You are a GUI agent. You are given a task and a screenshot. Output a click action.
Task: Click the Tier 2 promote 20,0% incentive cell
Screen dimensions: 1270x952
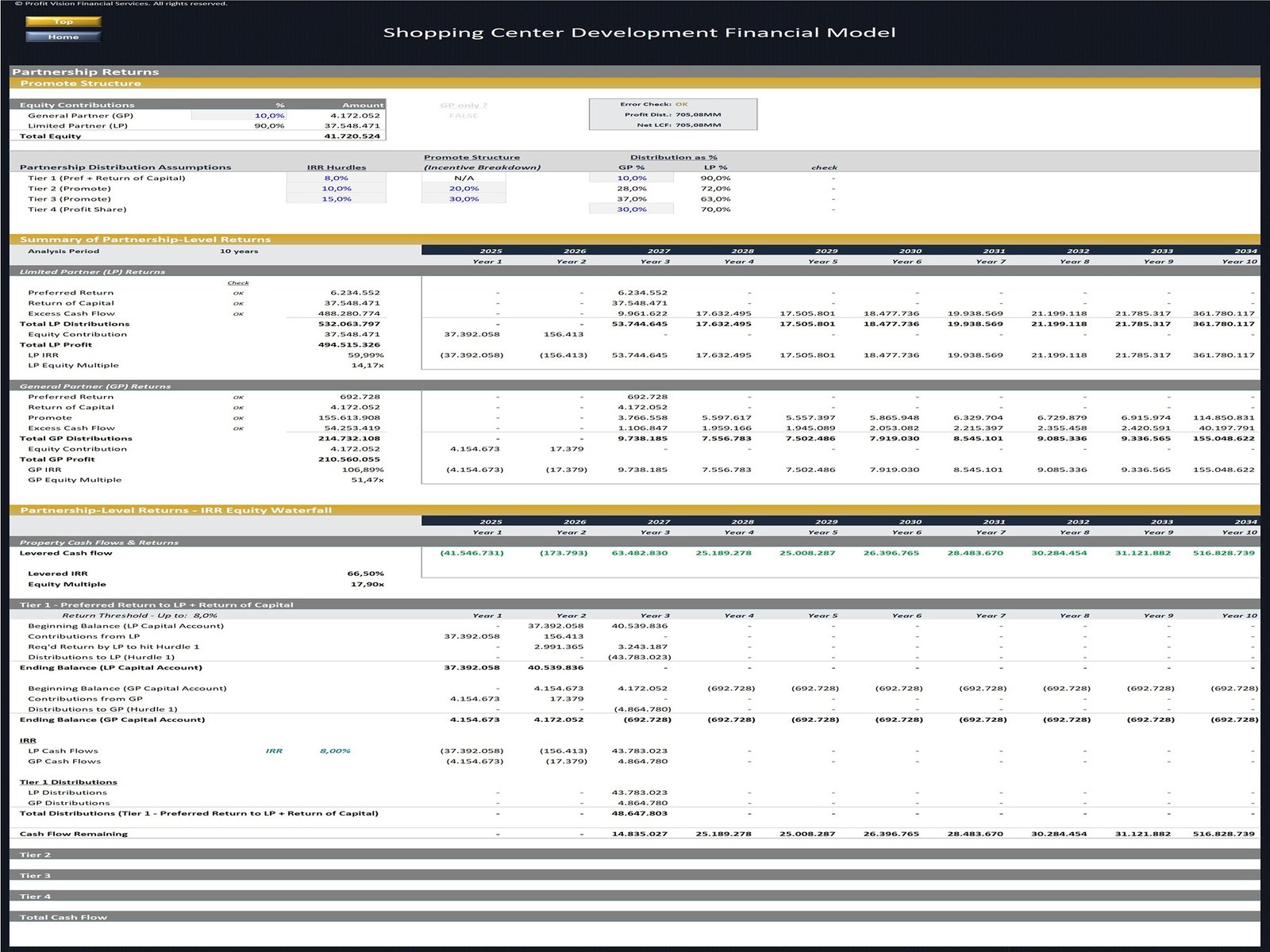click(464, 189)
